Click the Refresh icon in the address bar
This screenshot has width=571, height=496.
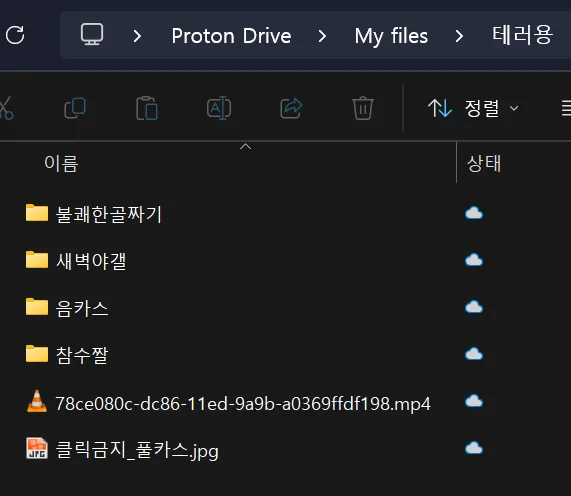point(15,35)
